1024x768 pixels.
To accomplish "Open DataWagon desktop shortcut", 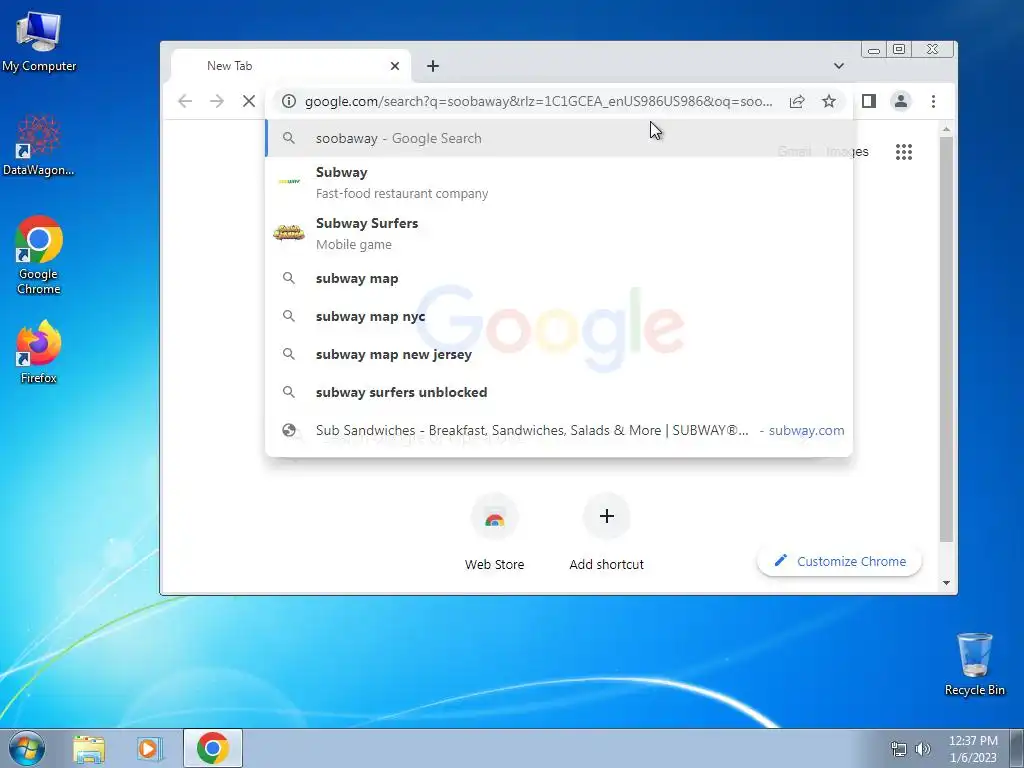I will pos(39,145).
